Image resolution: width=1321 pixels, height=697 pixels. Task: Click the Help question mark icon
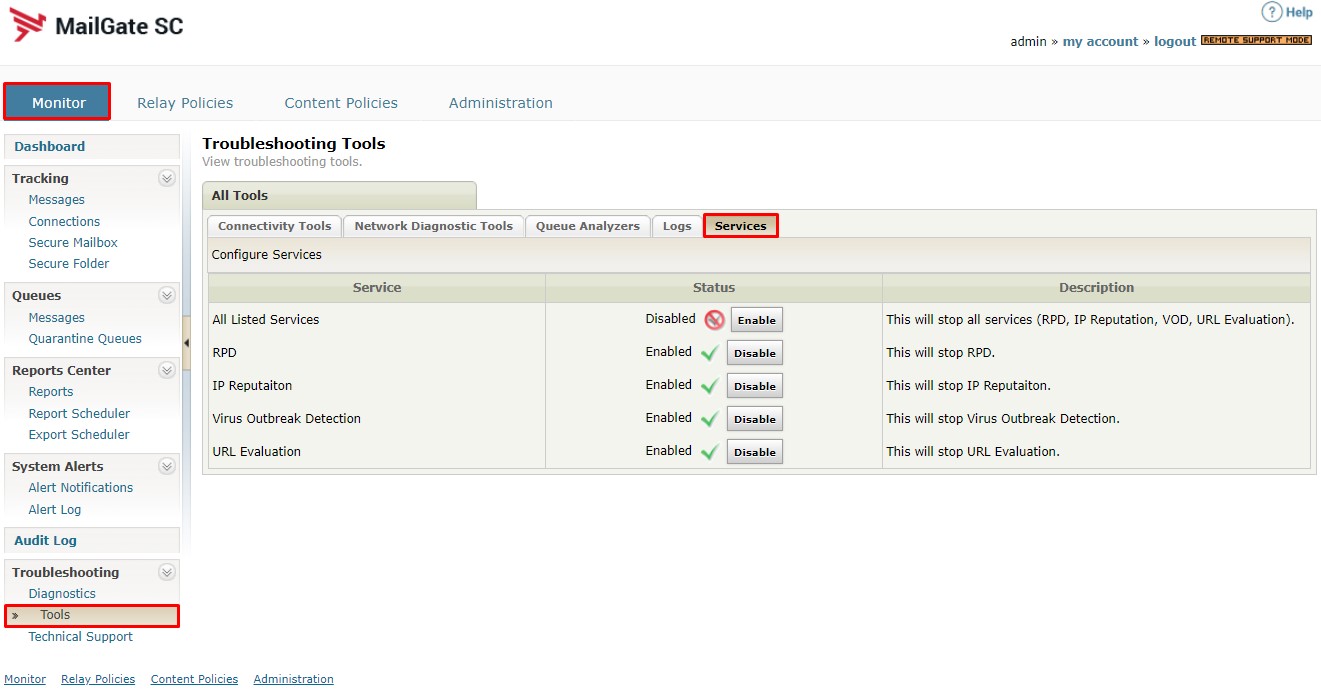(1271, 12)
